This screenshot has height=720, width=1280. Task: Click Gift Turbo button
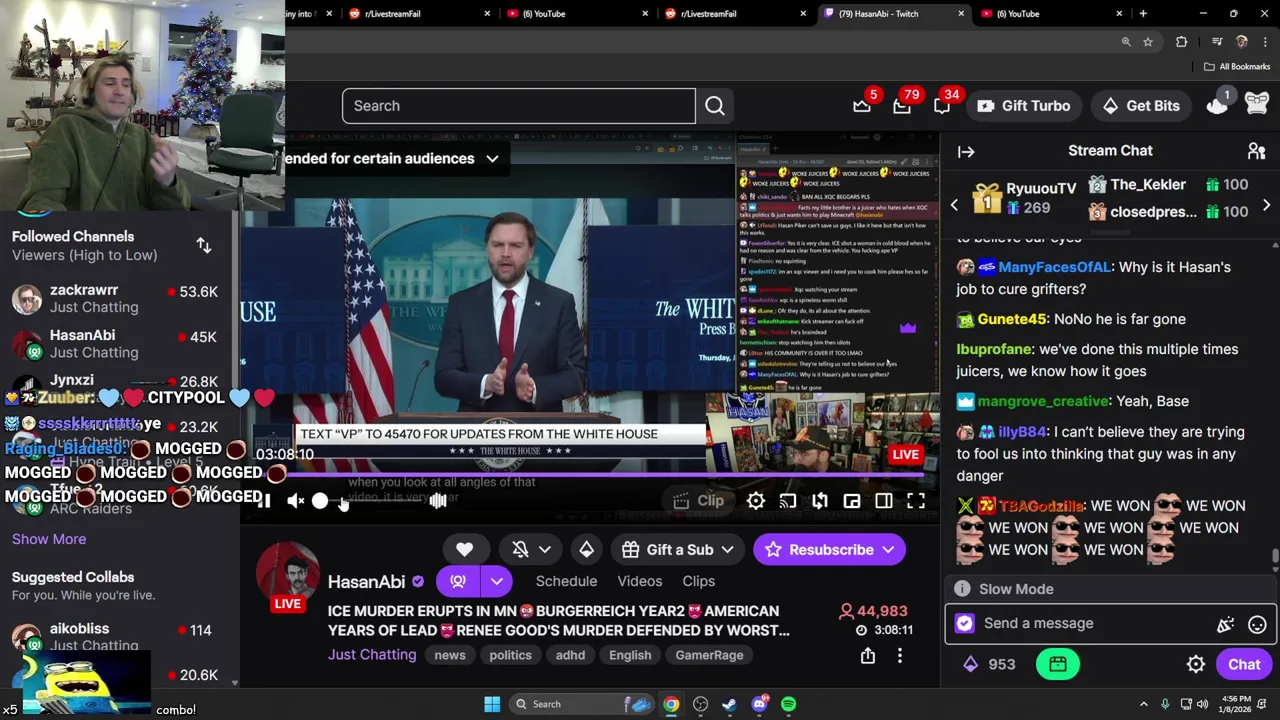pos(1023,106)
